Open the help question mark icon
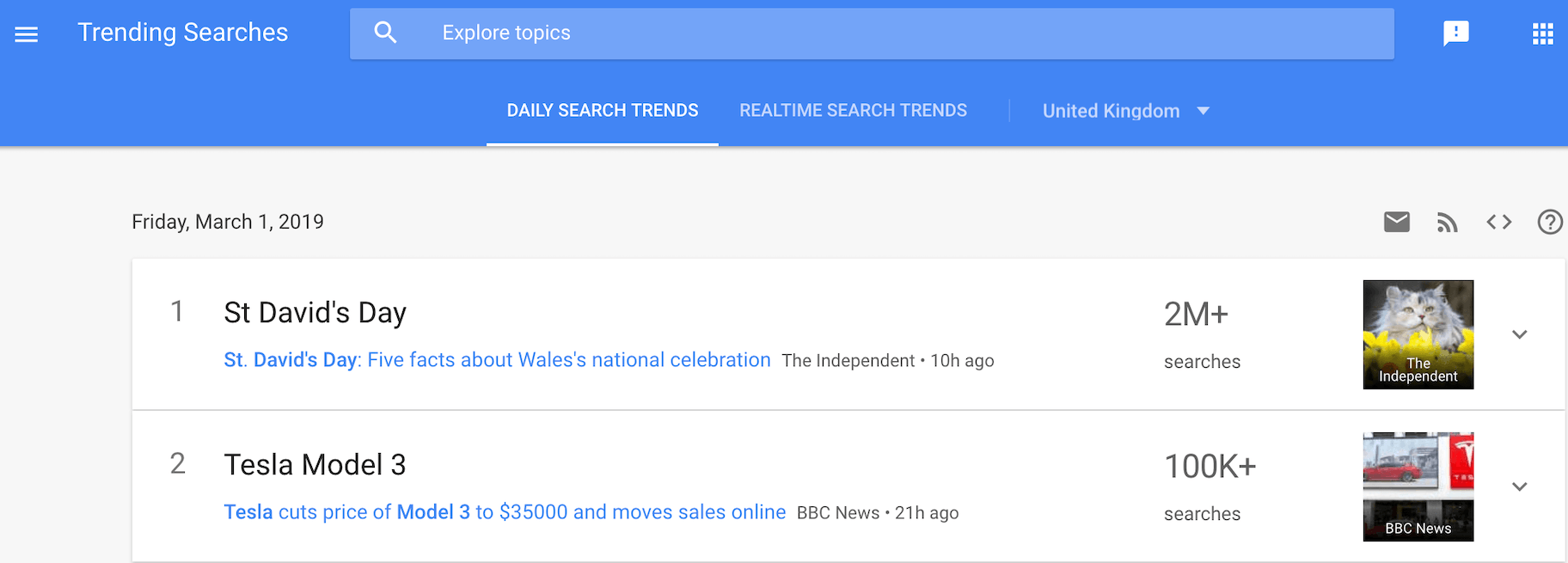The width and height of the screenshot is (1568, 563). 1549,222
